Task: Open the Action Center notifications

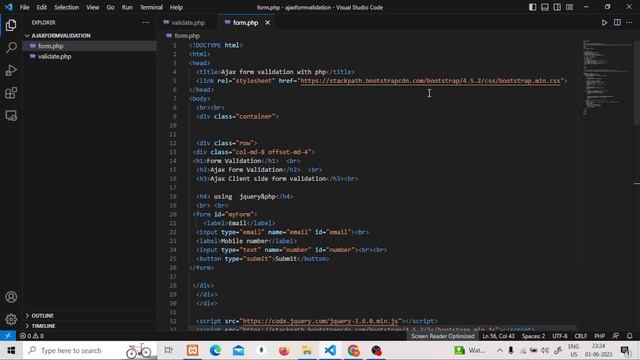Action: (x=625, y=351)
